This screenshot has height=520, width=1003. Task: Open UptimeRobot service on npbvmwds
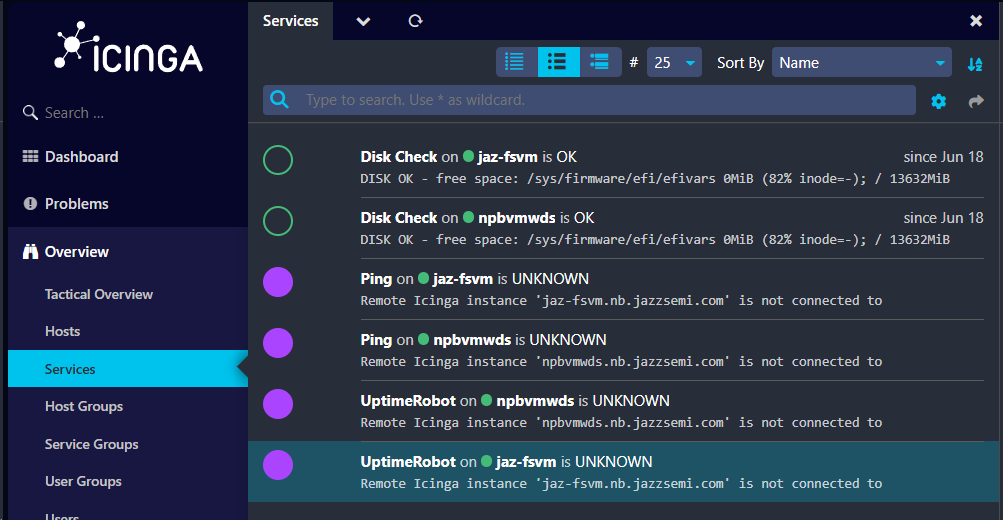[x=408, y=400]
